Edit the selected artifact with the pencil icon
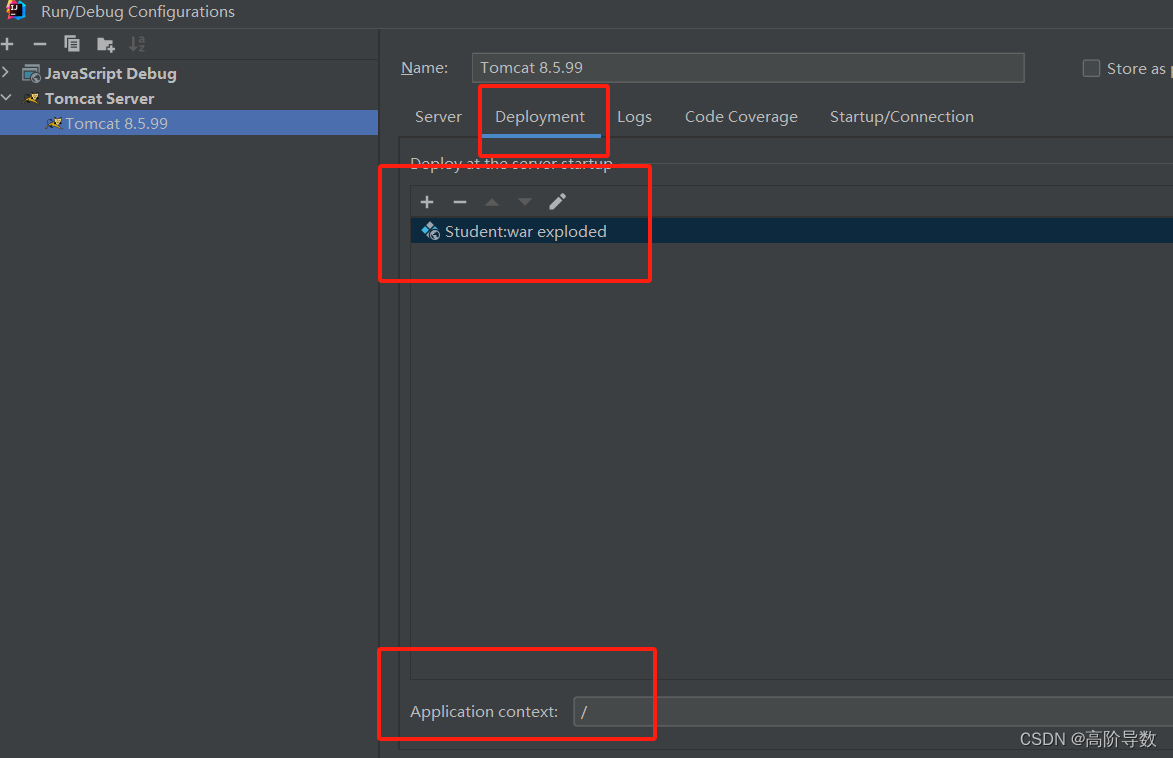Screen dimensions: 1173x758 (x=558, y=202)
